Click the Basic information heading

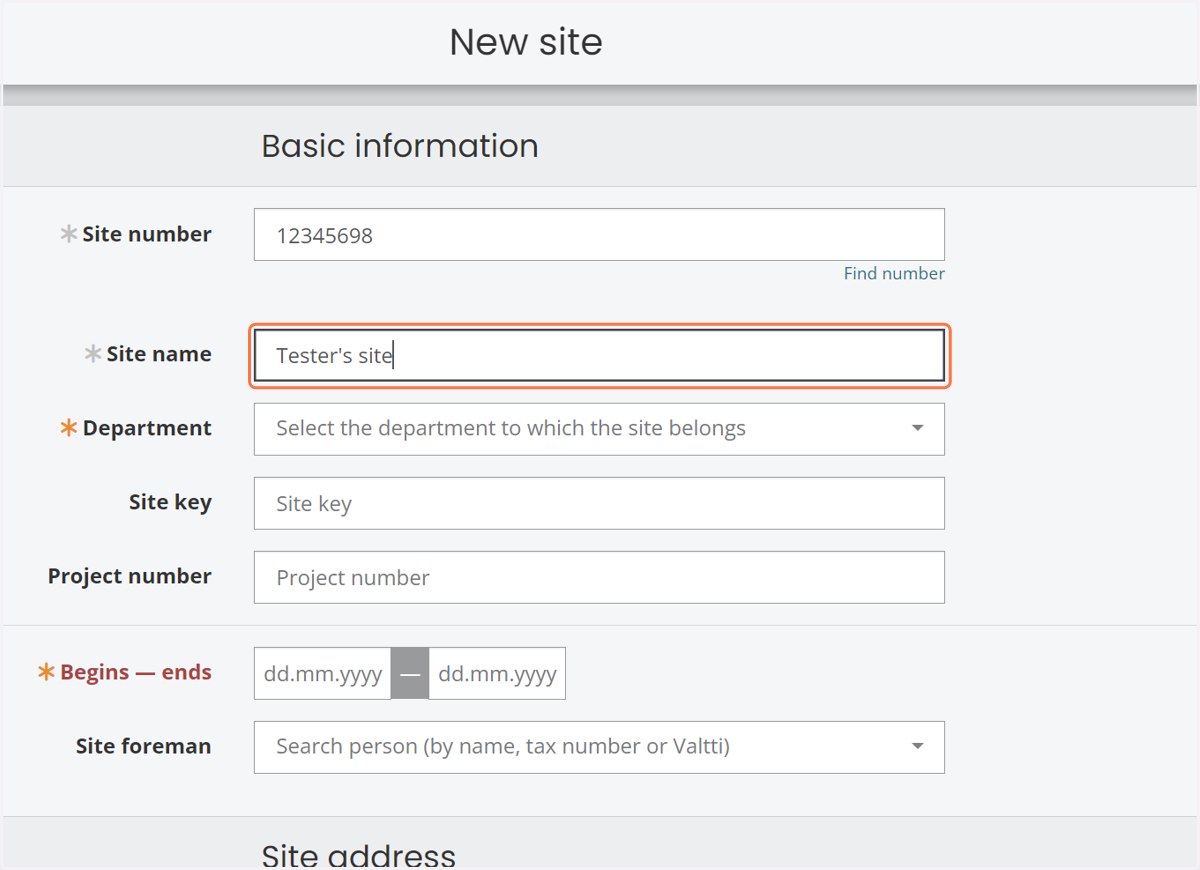(x=400, y=146)
